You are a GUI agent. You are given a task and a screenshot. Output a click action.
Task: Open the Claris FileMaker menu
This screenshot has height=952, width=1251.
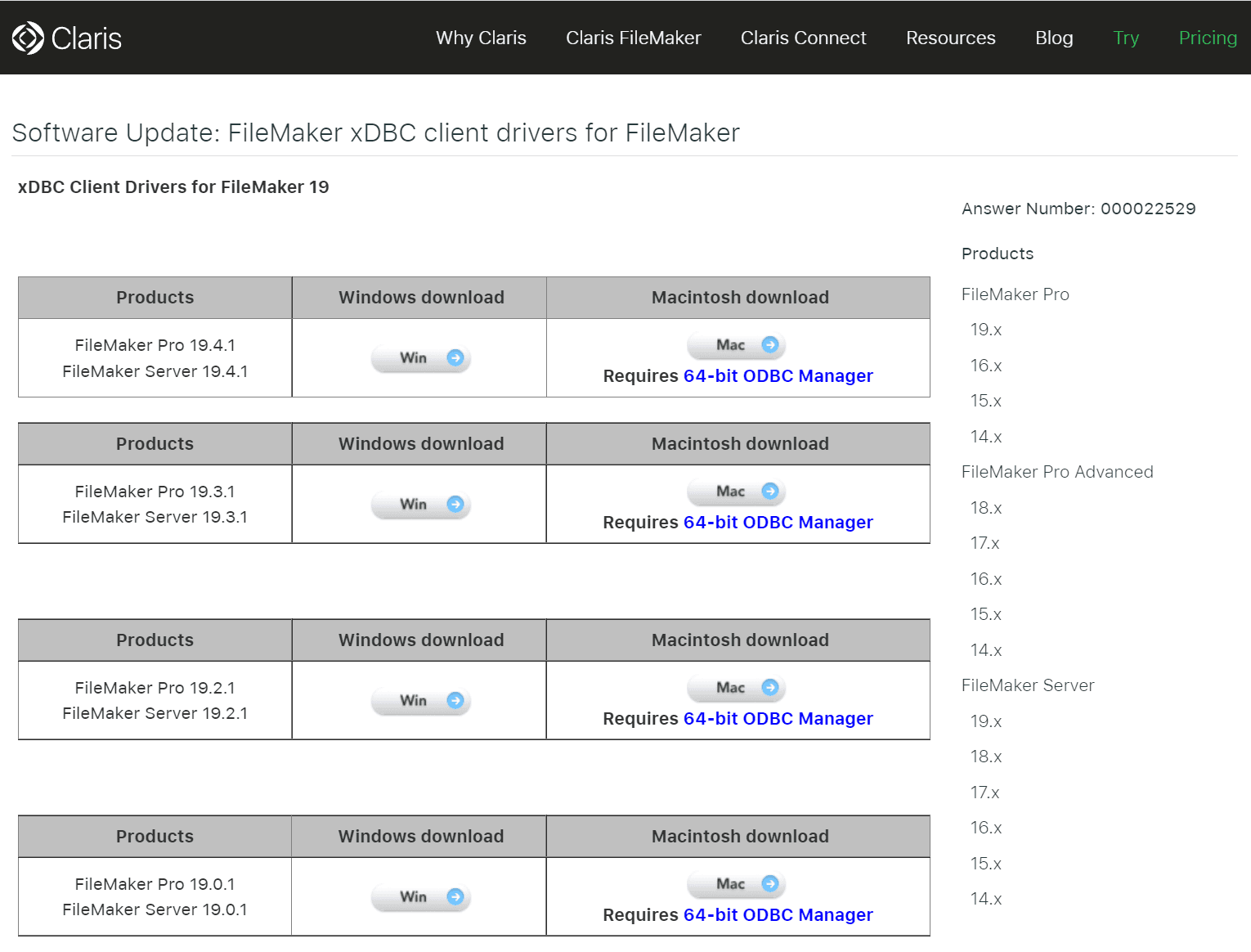pos(634,38)
